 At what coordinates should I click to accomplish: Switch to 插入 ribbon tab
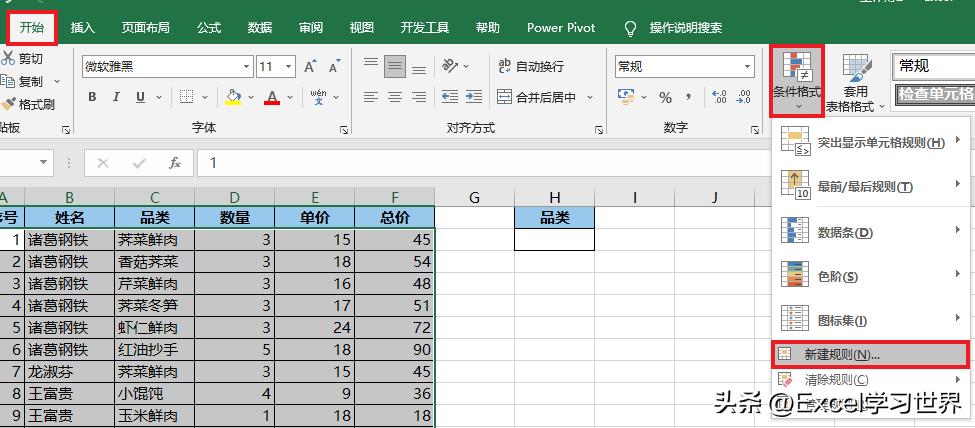[x=83, y=27]
